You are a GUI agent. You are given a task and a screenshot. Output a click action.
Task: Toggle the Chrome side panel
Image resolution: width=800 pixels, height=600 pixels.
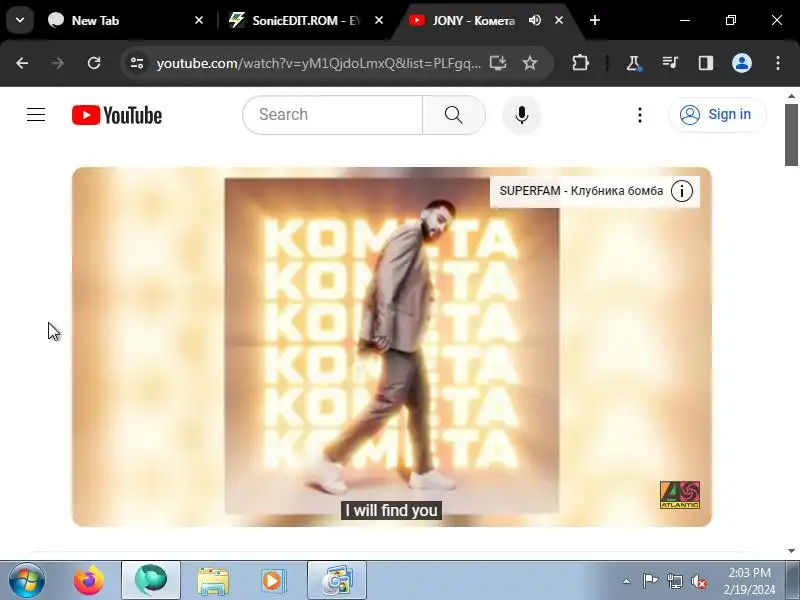706,63
